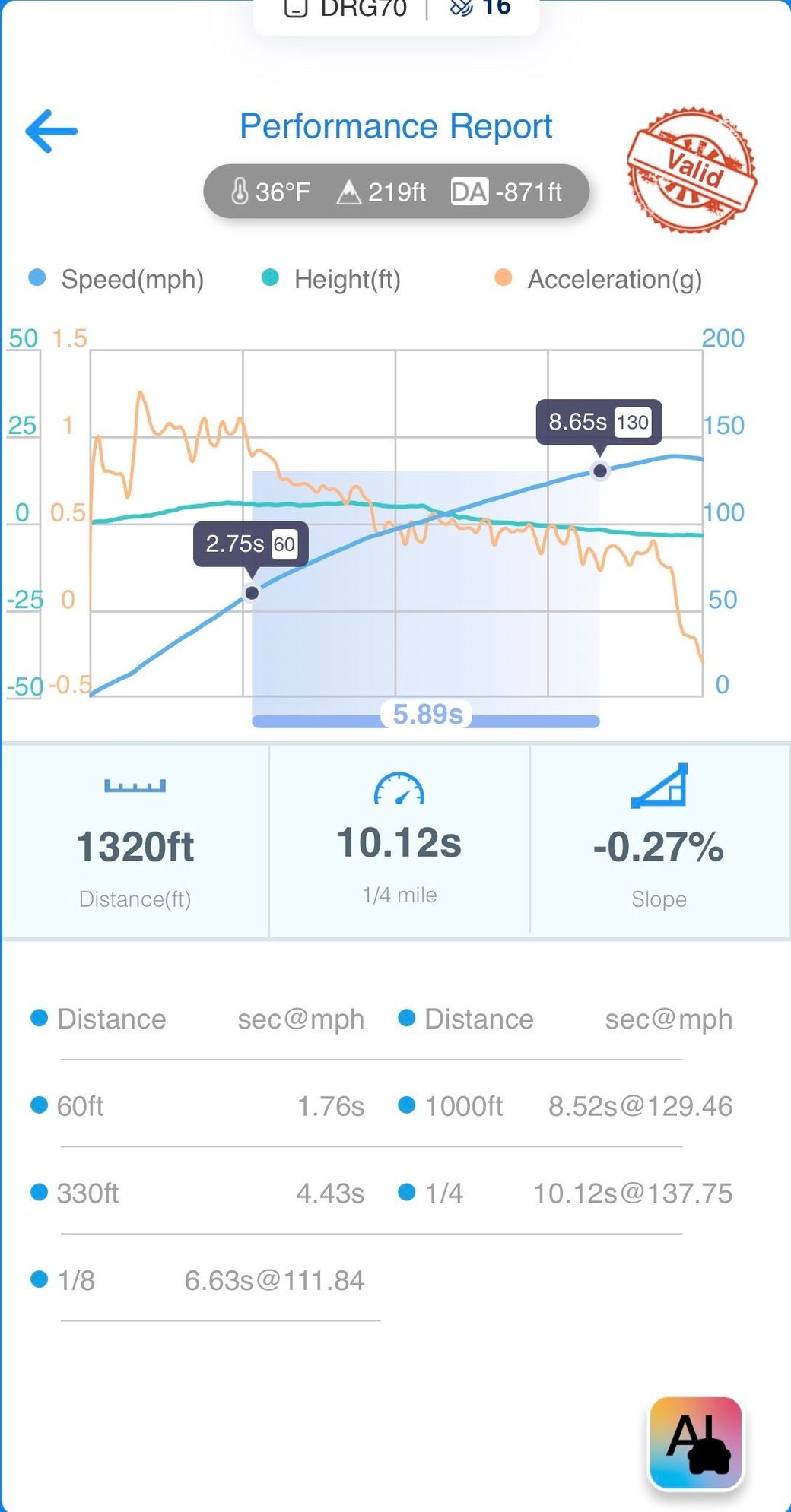Toggle the Speed(mph) chart series
This screenshot has height=1512, width=791.
click(116, 279)
